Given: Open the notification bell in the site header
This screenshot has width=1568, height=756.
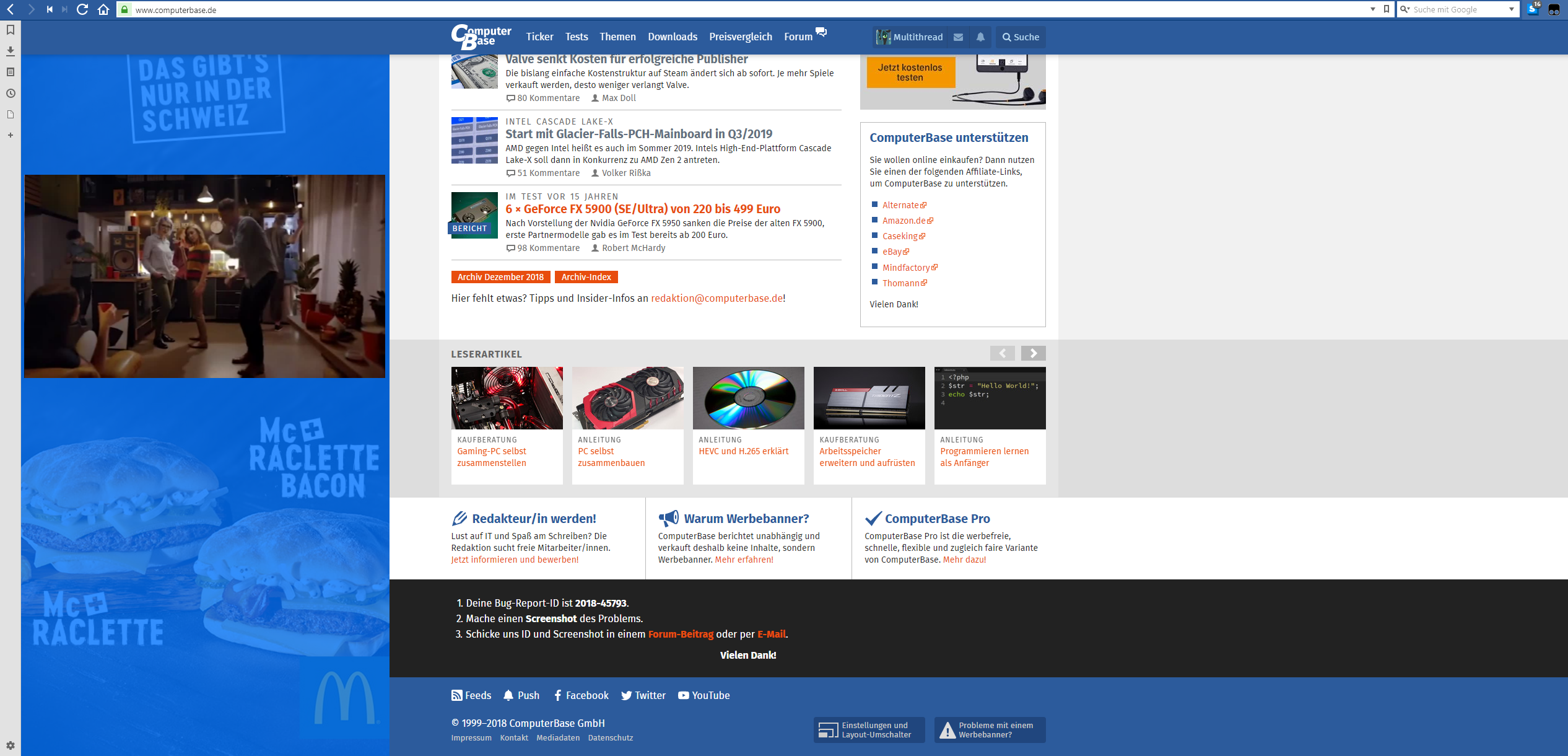Looking at the screenshot, I should [x=980, y=37].
